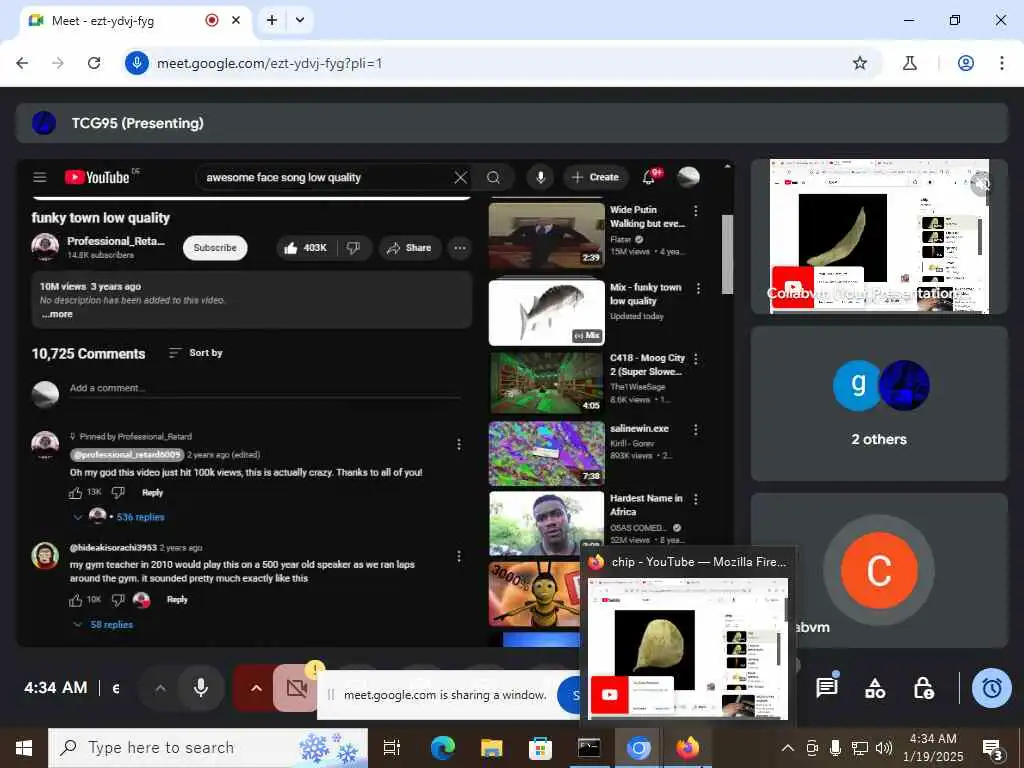Open the tab search dropdown
Screen dimensions: 1024x768
[300, 20]
